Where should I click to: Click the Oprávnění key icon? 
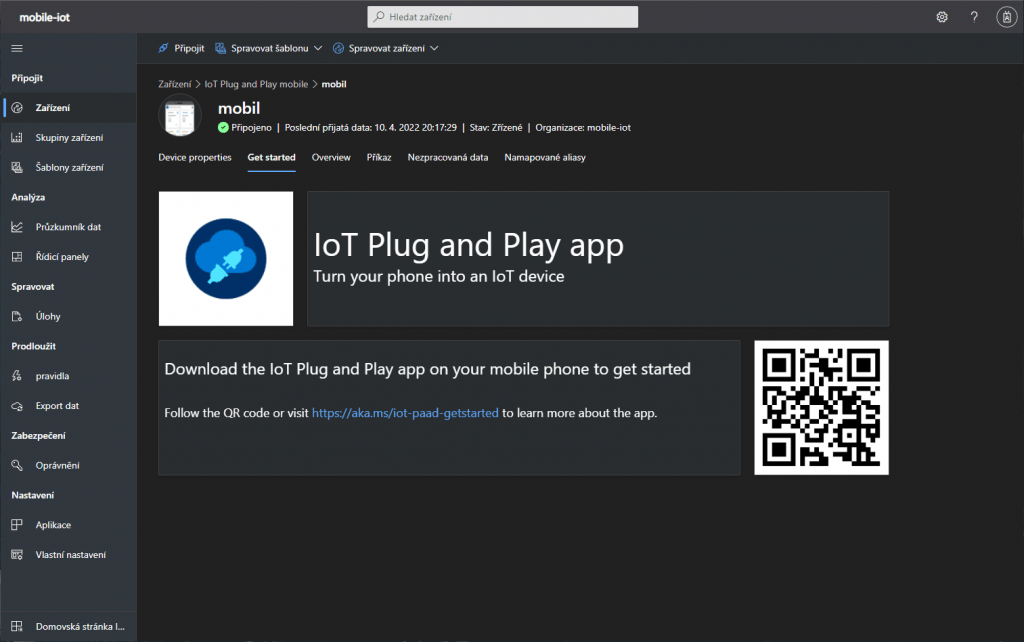(17, 466)
